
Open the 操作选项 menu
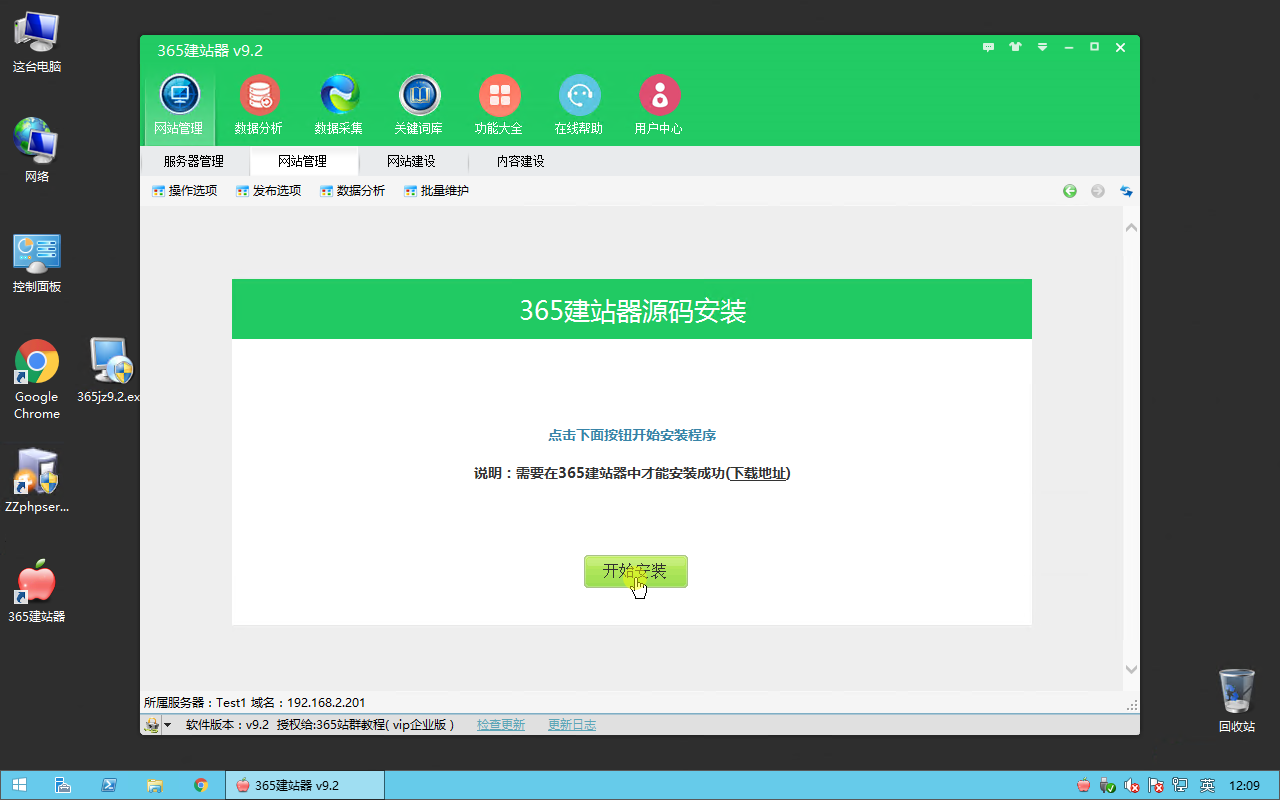[184, 191]
